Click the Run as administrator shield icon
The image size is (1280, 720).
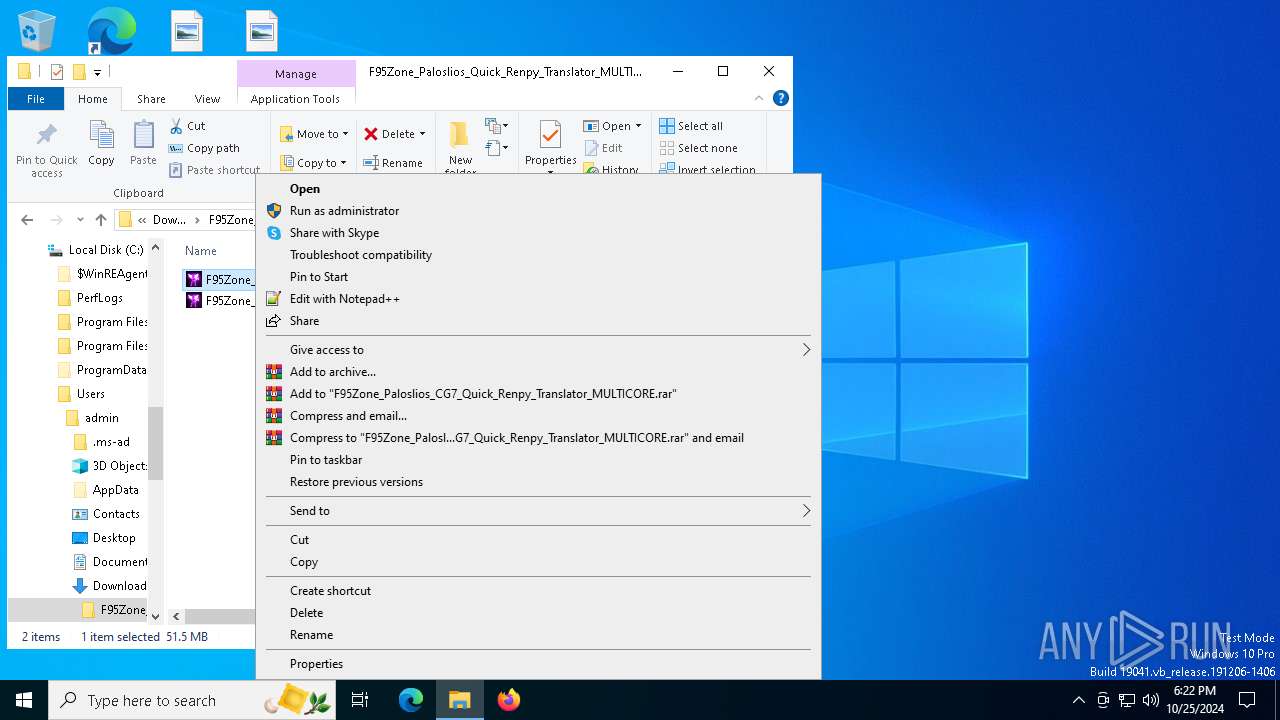274,211
